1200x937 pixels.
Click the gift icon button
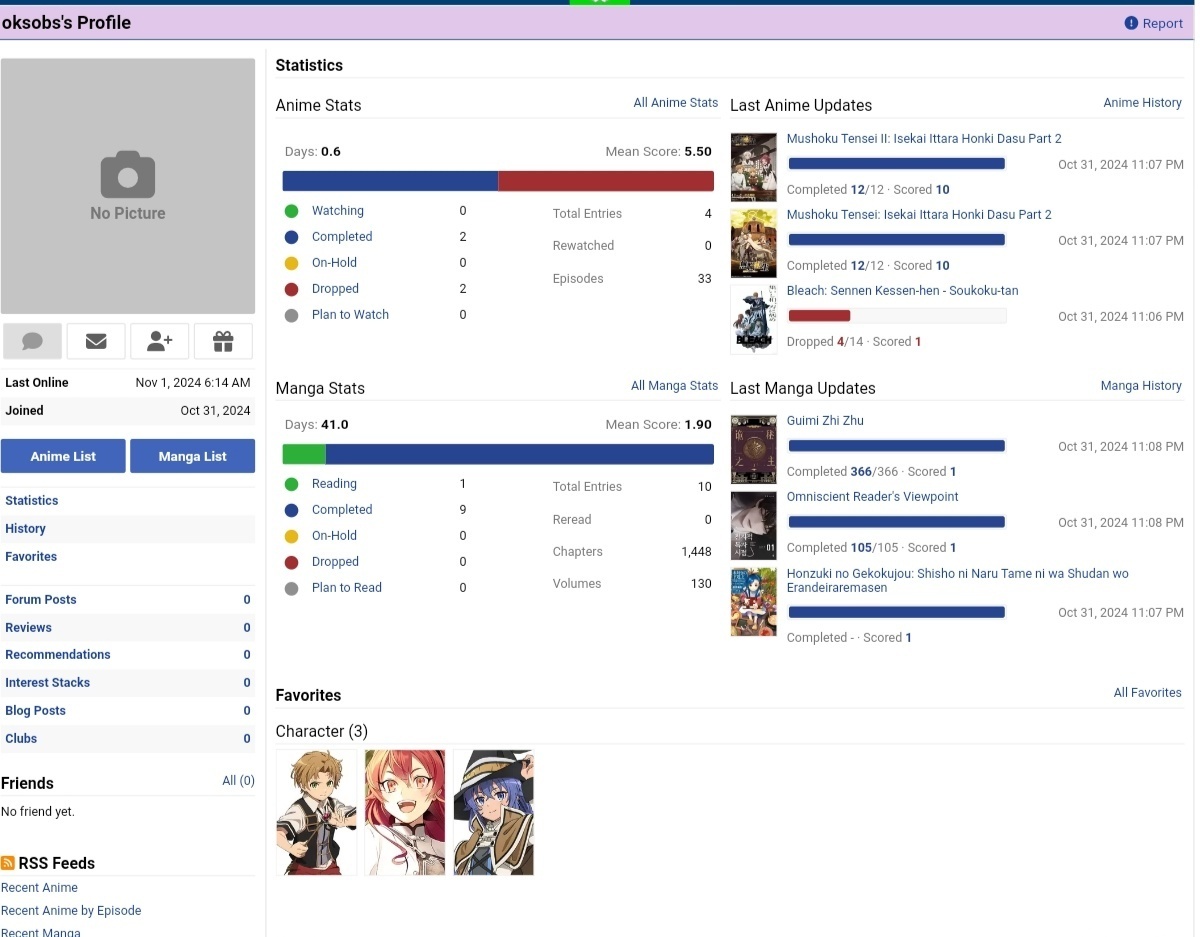(223, 341)
